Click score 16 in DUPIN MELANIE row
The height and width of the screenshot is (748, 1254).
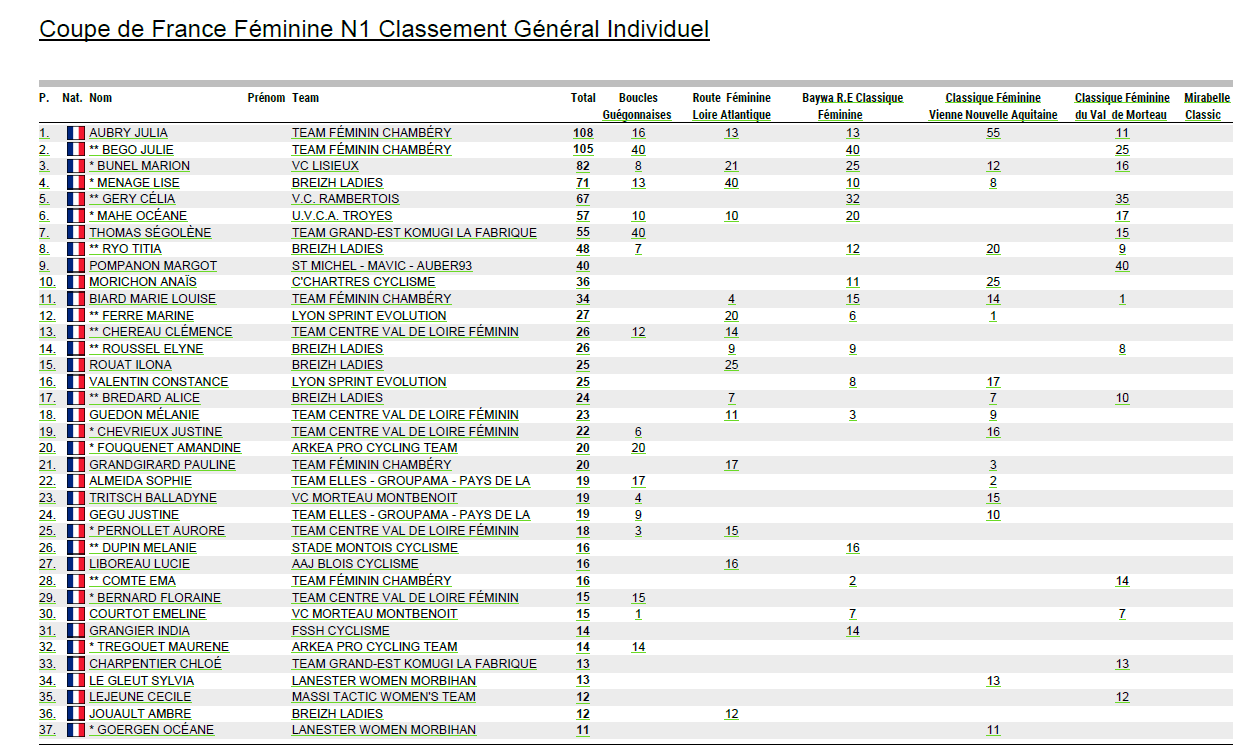[x=852, y=548]
